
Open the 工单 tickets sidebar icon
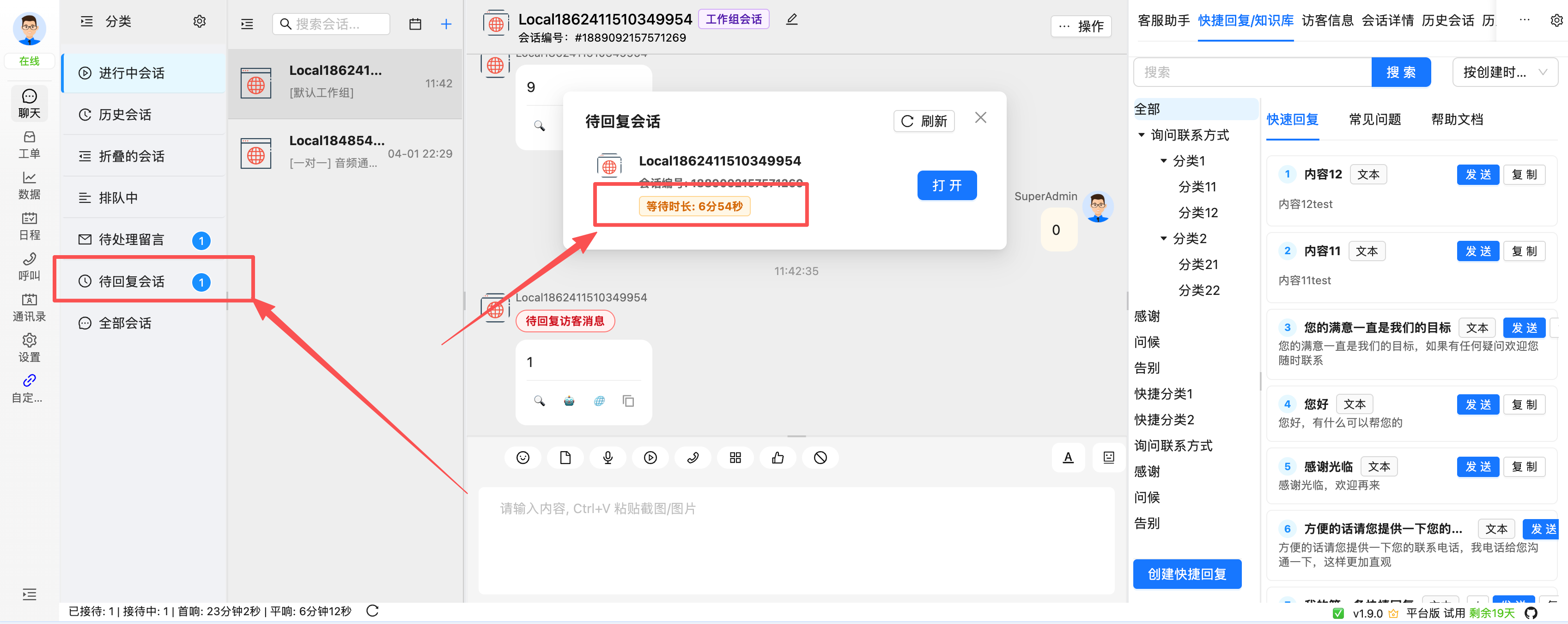(29, 144)
